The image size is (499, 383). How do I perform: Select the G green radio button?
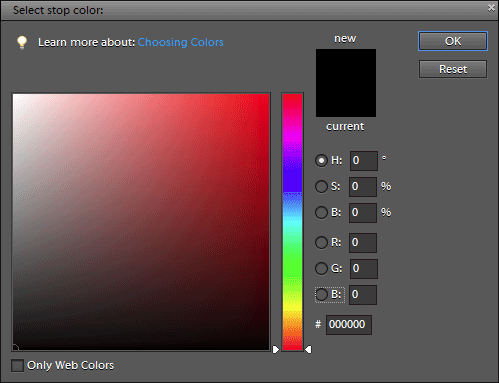click(x=321, y=268)
